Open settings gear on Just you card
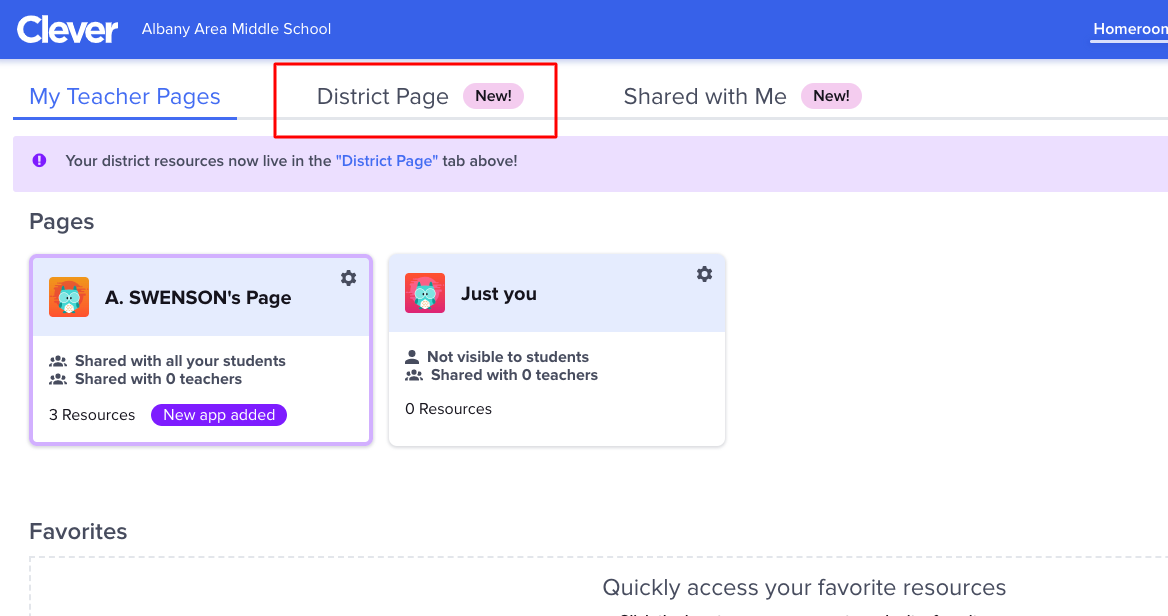The image size is (1168, 616). 704,274
